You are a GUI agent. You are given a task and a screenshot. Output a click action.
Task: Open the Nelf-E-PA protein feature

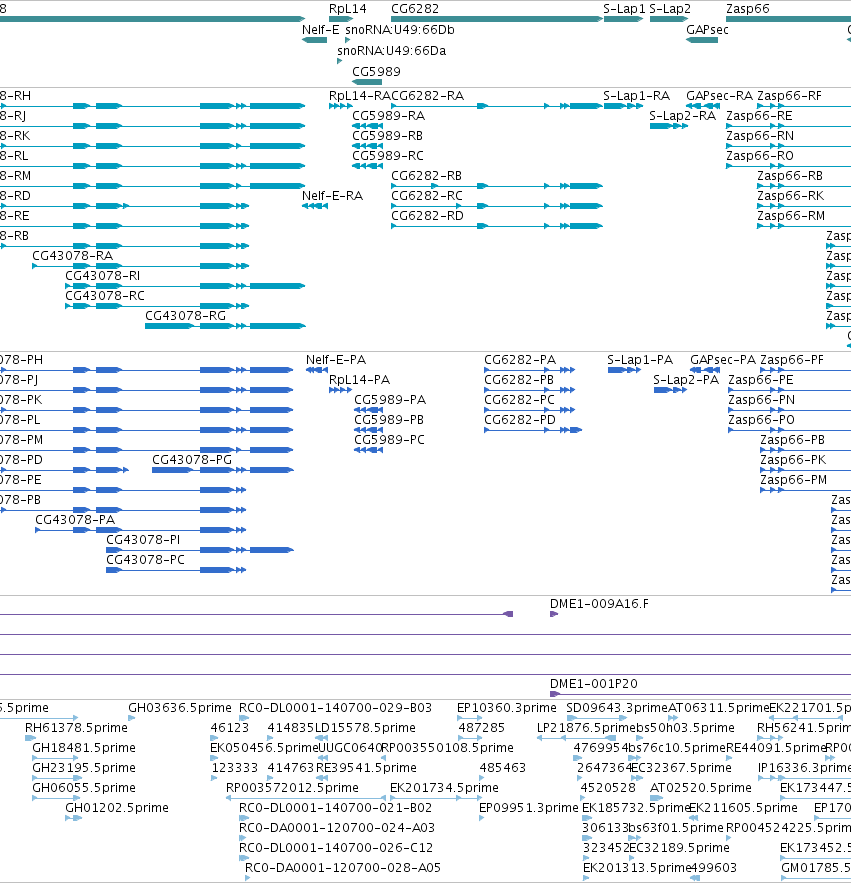[317, 370]
